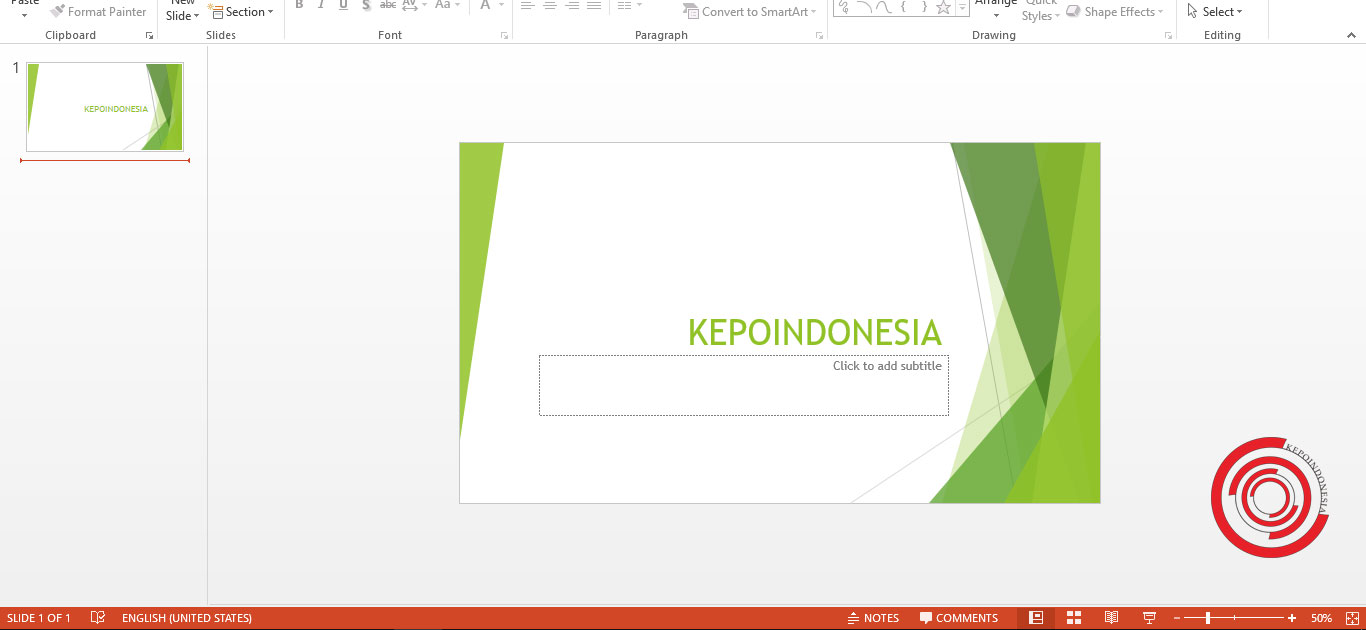Click the ENGLISH (UNITED STATES) language indicator
The image size is (1366, 630).
(187, 618)
